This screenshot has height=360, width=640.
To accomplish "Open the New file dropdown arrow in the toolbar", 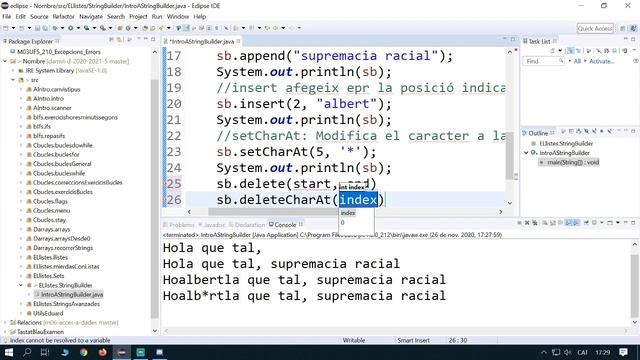I will point(13,28).
